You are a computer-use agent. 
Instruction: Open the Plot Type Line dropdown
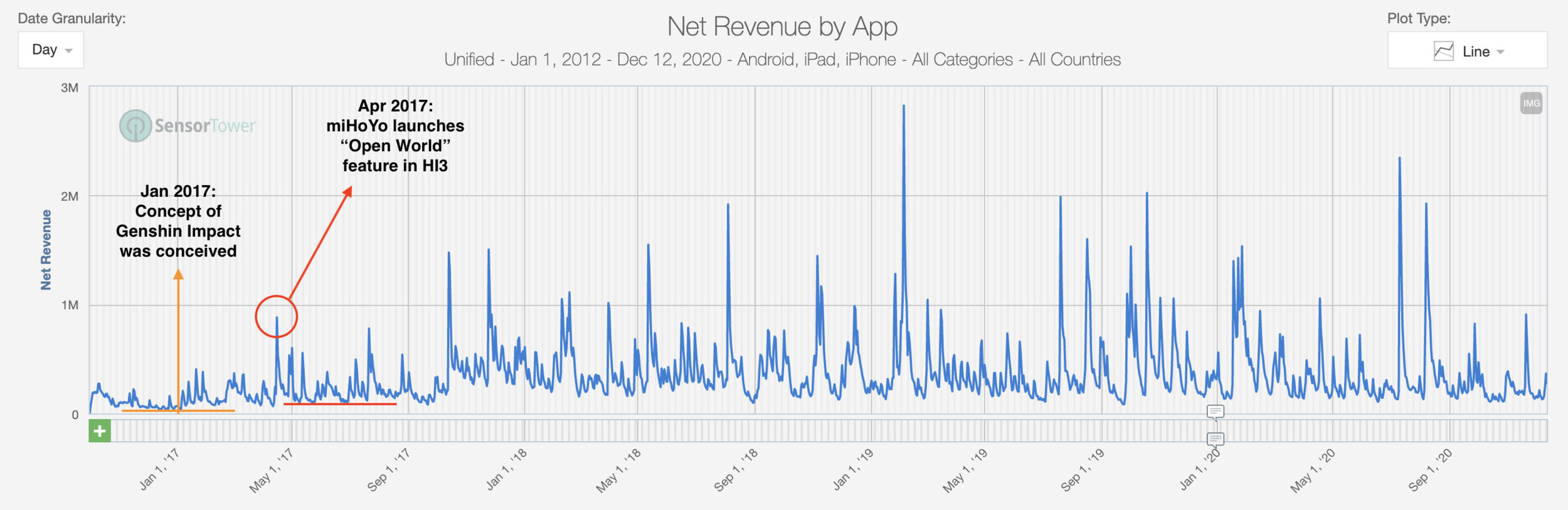1467,51
